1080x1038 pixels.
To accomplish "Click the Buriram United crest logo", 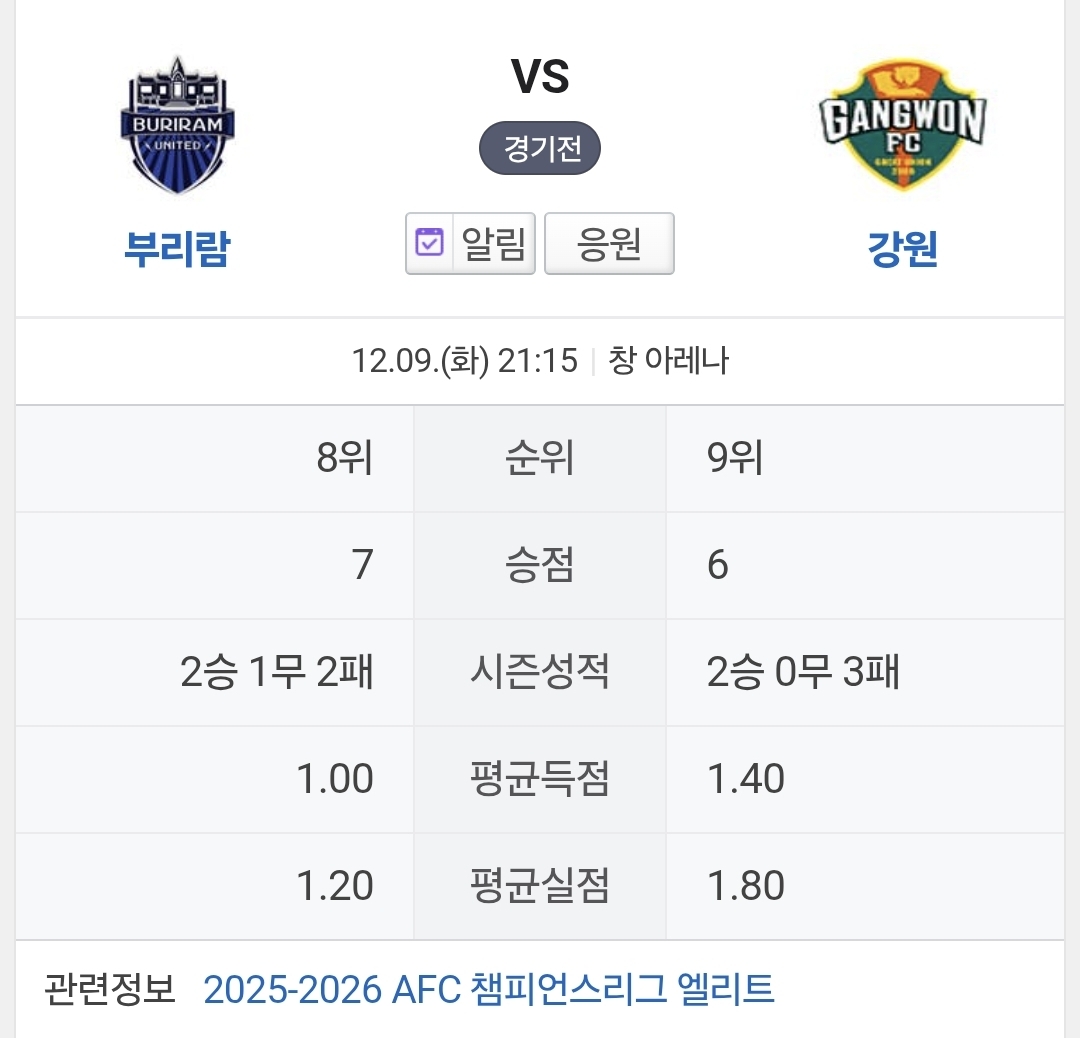I will click(x=178, y=125).
